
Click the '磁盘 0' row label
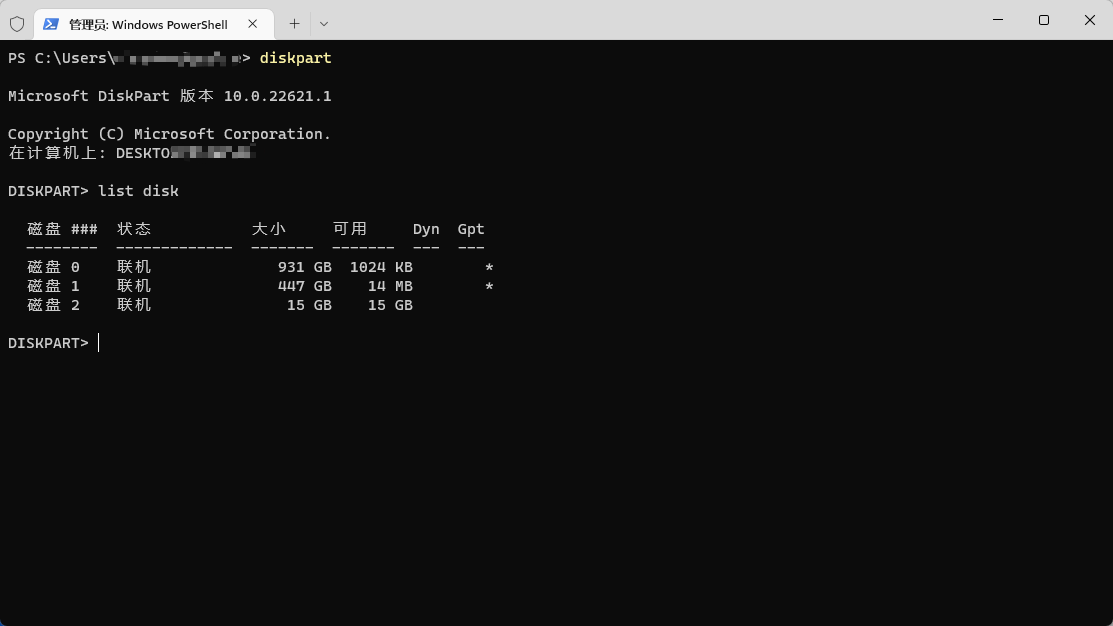click(x=53, y=267)
